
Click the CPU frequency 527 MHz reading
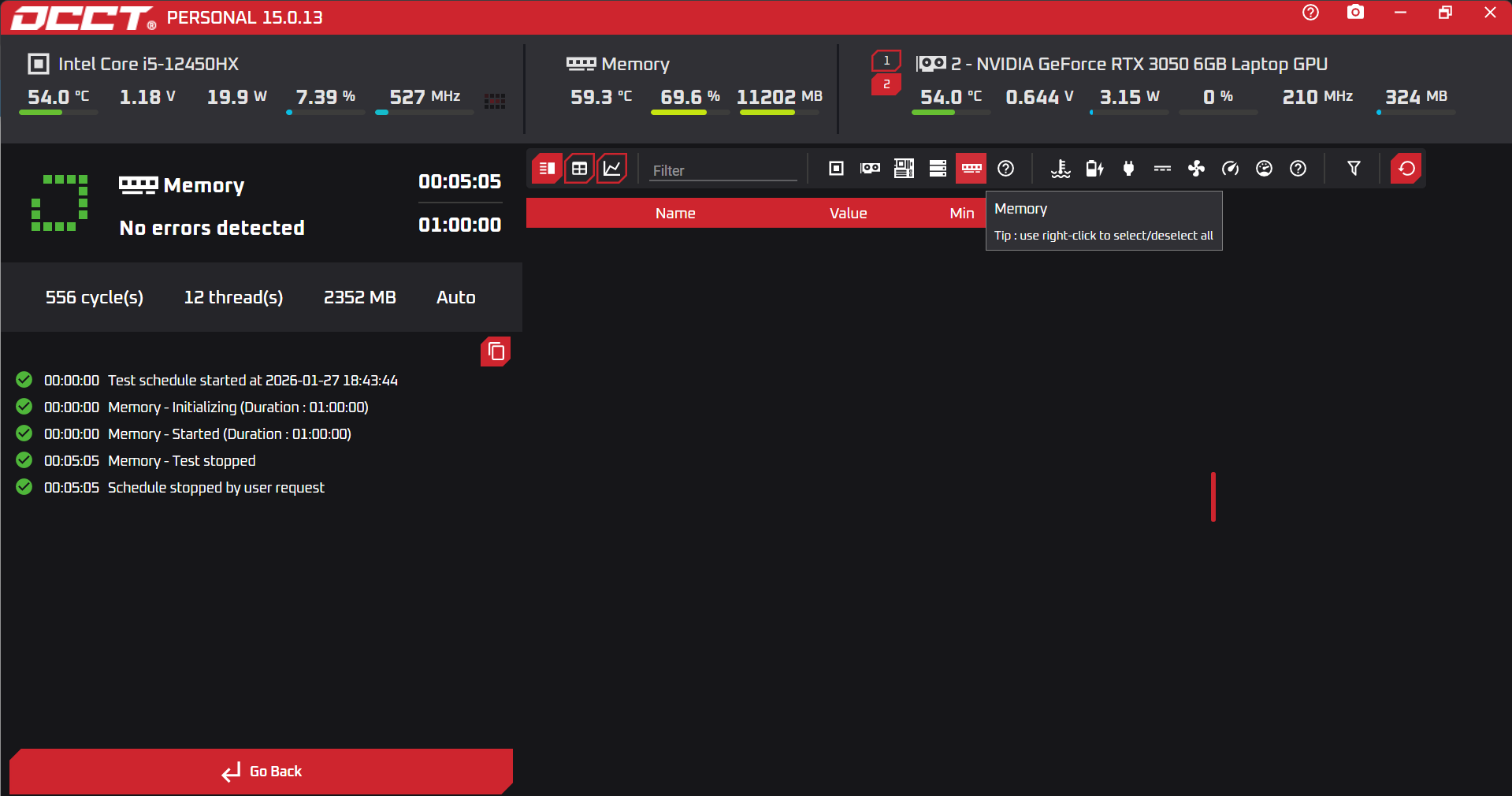pyautogui.click(x=425, y=97)
